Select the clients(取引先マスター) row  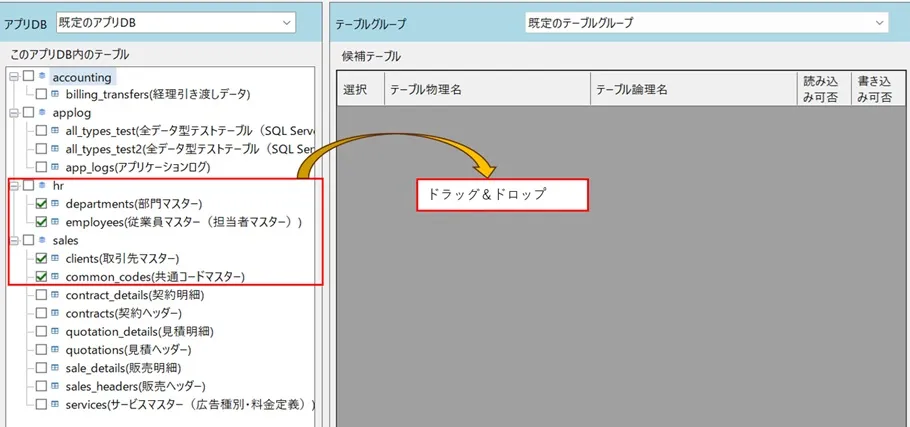[x=122, y=259]
